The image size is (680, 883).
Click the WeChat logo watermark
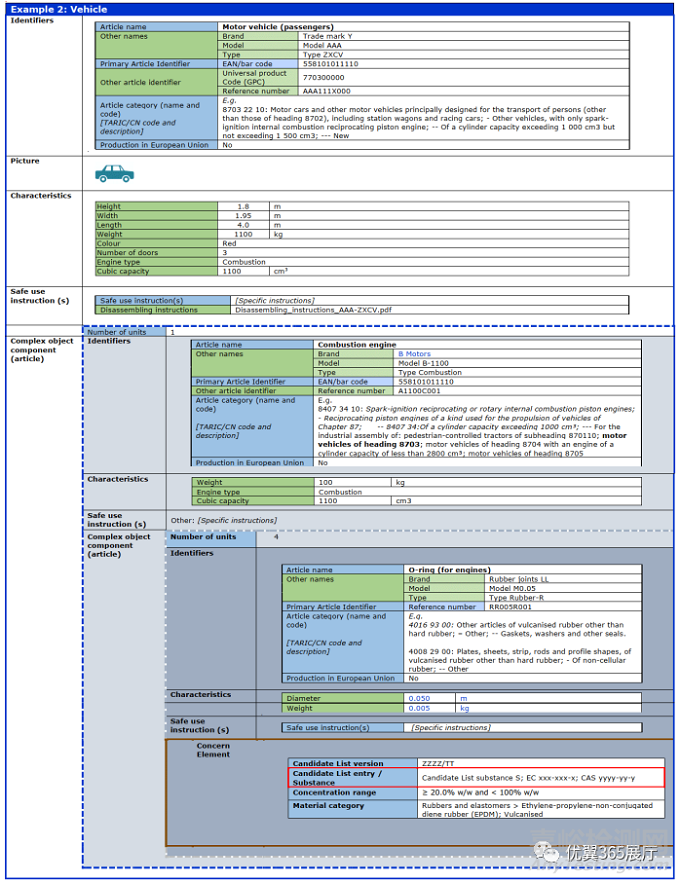[x=547, y=852]
